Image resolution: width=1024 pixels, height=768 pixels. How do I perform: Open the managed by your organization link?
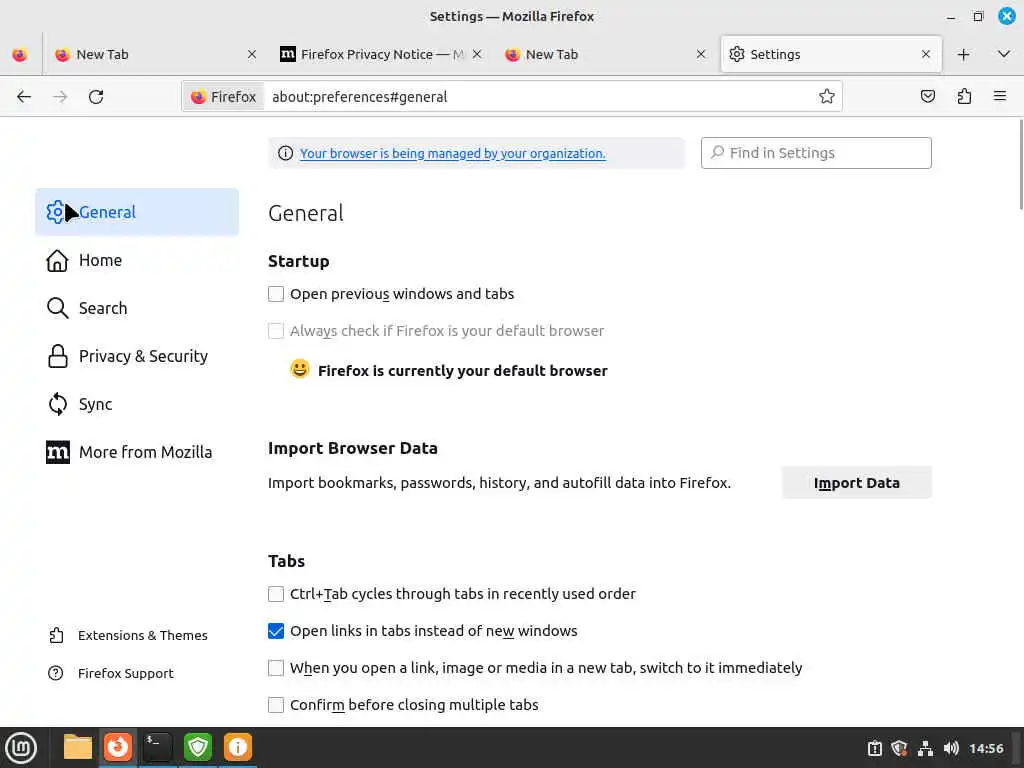(452, 153)
